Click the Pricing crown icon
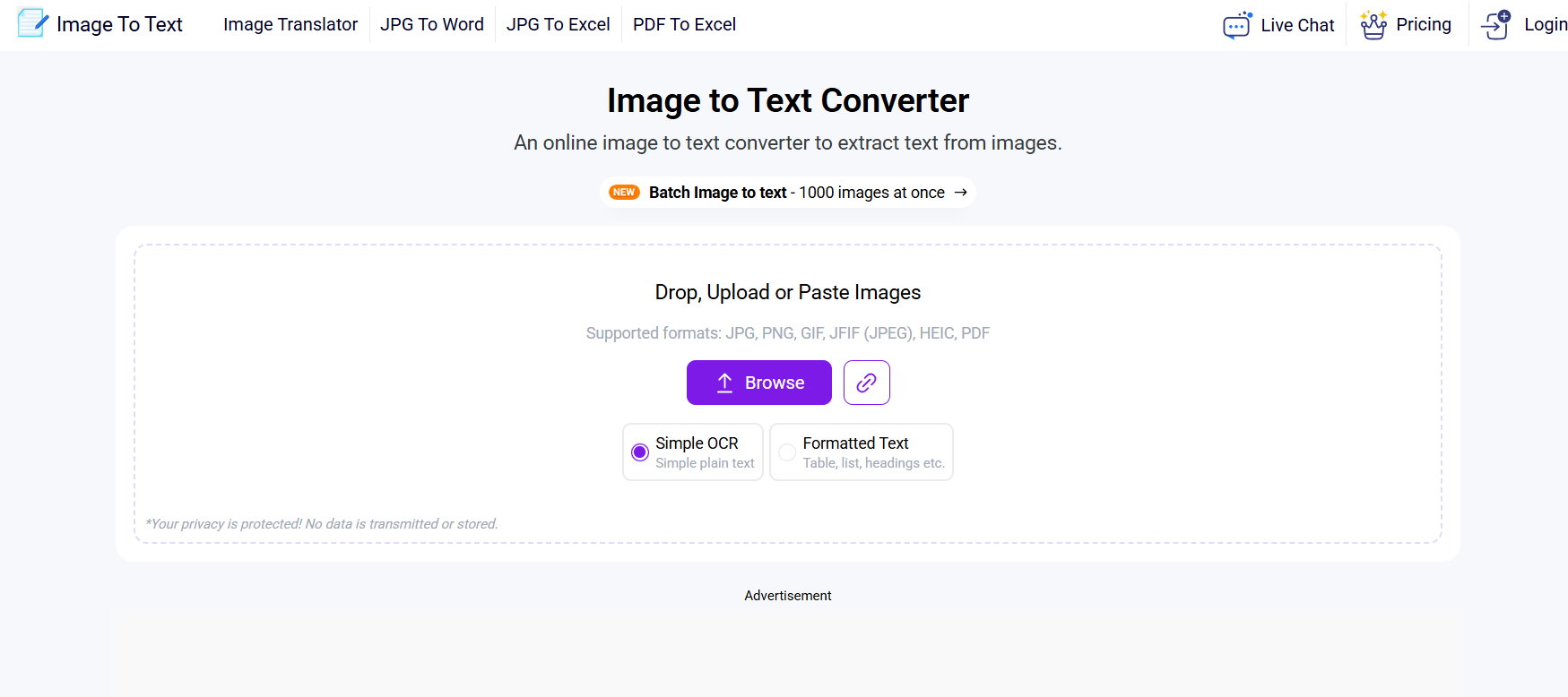1568x697 pixels. click(x=1373, y=25)
